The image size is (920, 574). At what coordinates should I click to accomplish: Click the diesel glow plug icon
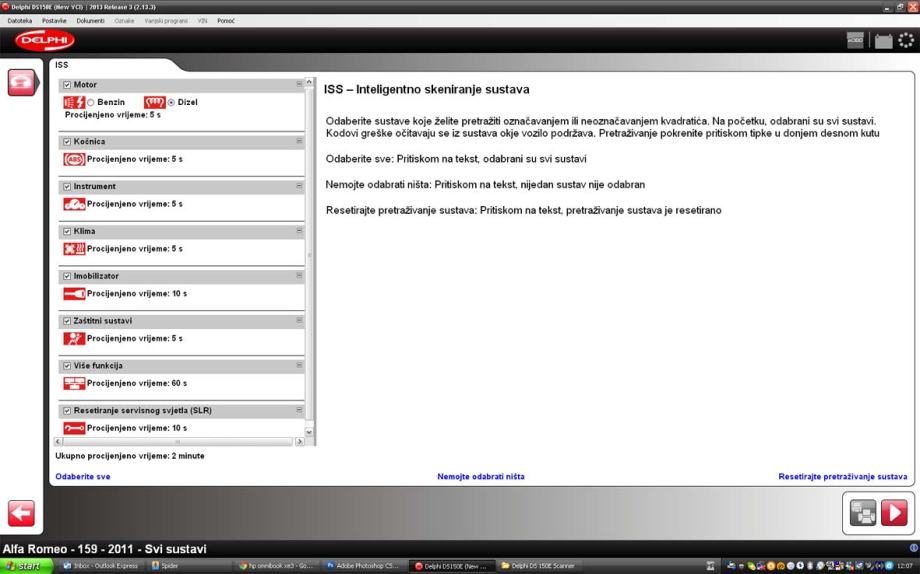coord(155,102)
